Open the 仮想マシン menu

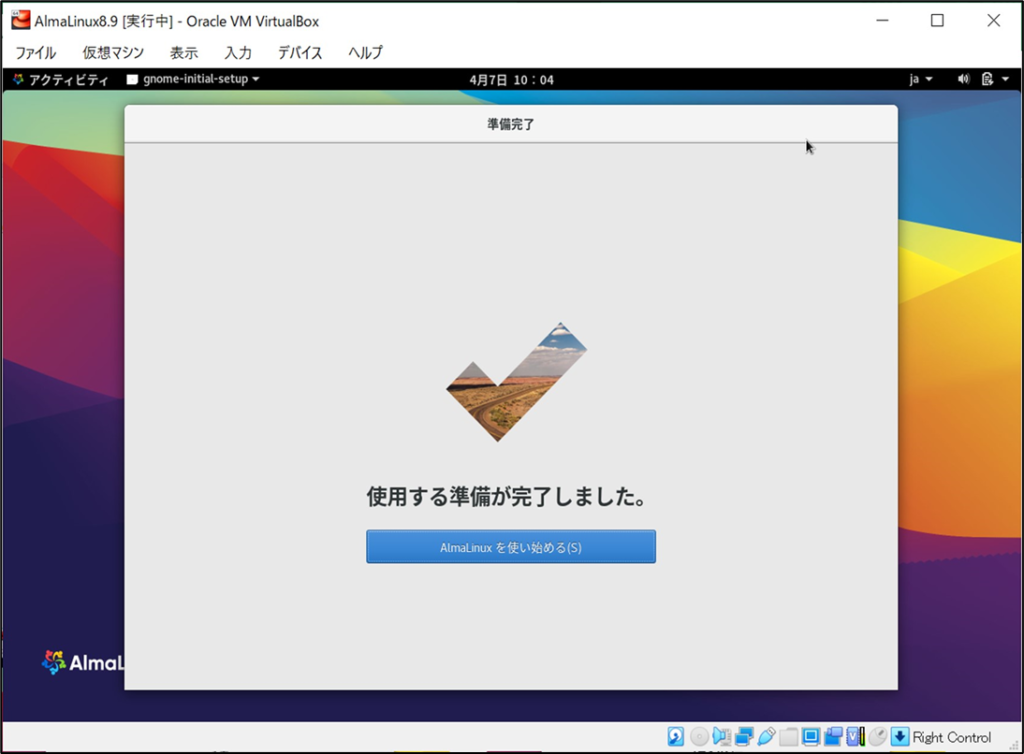(x=113, y=52)
